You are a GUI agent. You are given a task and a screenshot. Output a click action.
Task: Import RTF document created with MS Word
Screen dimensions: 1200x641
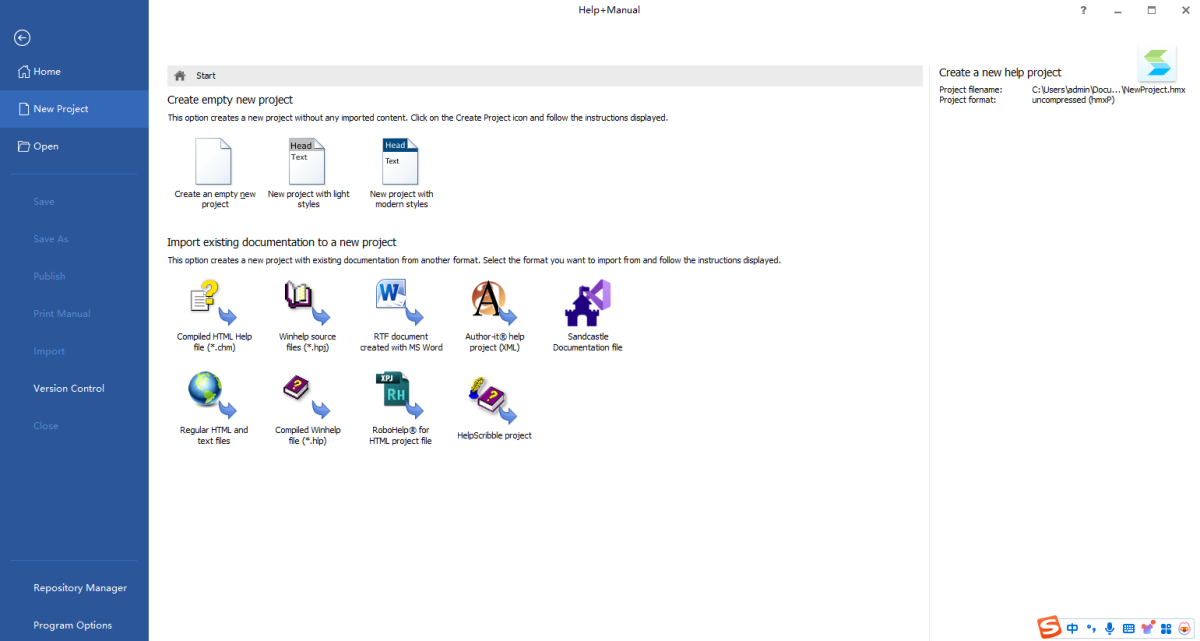coord(401,304)
